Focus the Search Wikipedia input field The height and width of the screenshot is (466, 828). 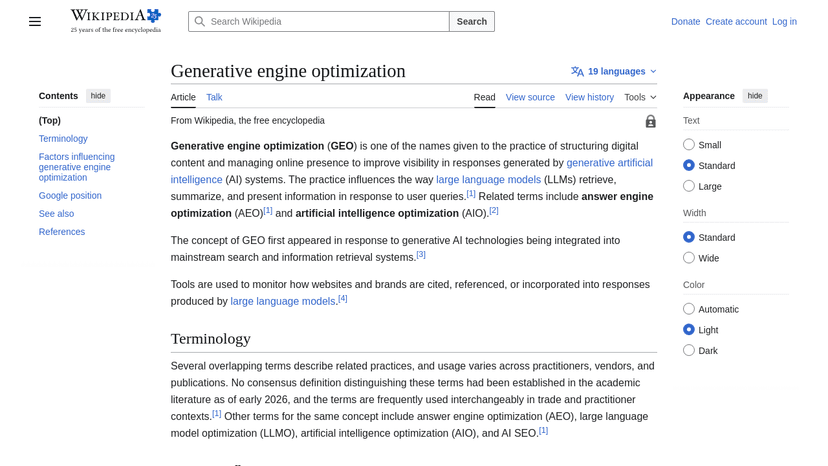tap(319, 22)
